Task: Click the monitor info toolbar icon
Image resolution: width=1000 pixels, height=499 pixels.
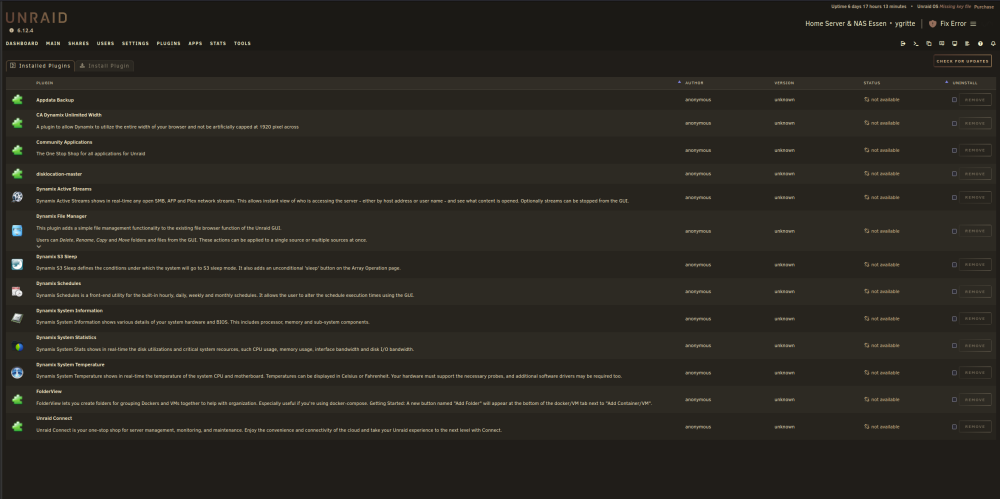Action: (955, 43)
